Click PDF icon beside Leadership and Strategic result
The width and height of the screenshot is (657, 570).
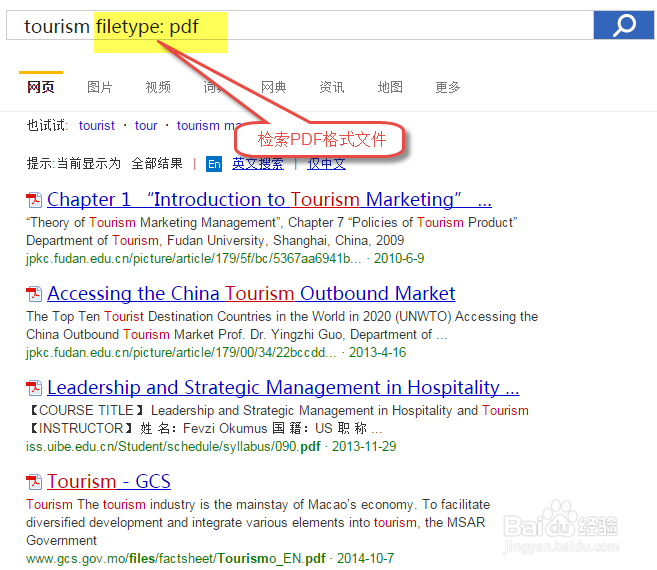pos(34,388)
